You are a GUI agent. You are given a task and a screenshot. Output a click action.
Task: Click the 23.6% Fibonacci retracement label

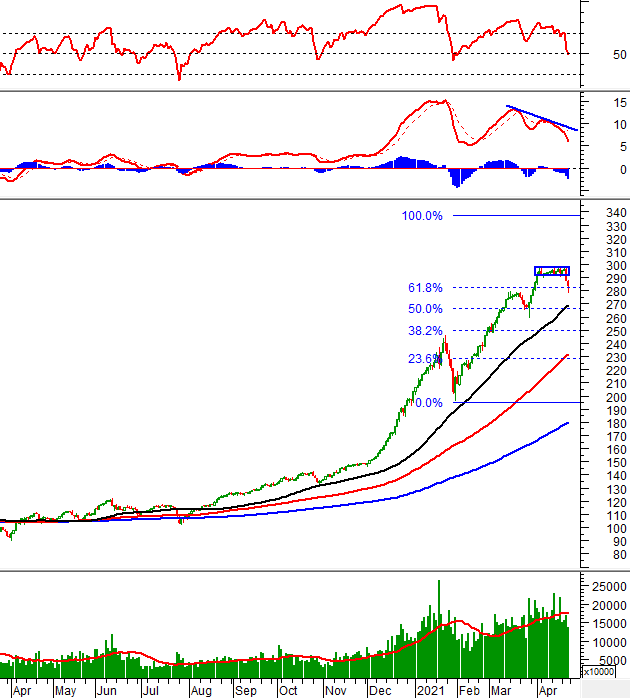pyautogui.click(x=425, y=359)
